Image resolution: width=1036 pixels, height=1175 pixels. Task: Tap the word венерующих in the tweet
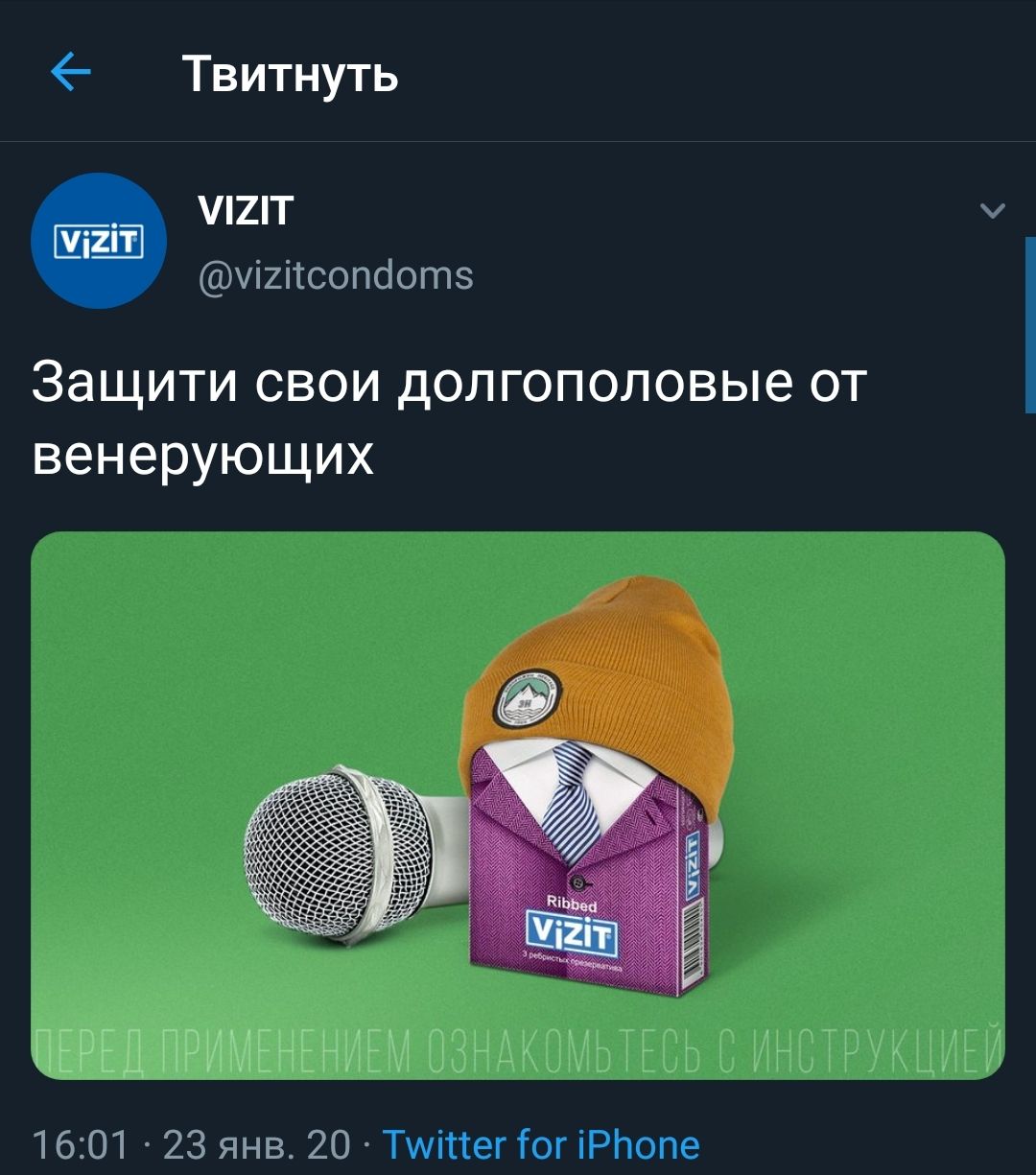[x=202, y=454]
